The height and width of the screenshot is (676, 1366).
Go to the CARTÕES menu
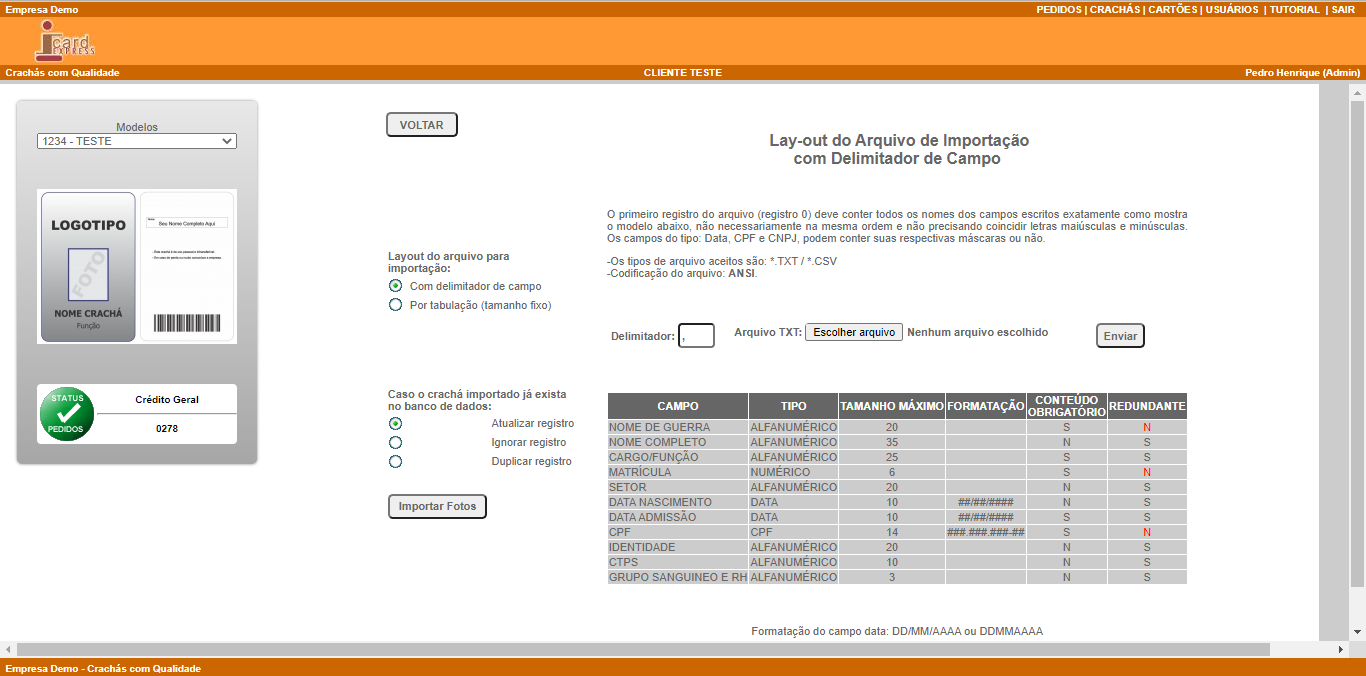(x=1172, y=9)
